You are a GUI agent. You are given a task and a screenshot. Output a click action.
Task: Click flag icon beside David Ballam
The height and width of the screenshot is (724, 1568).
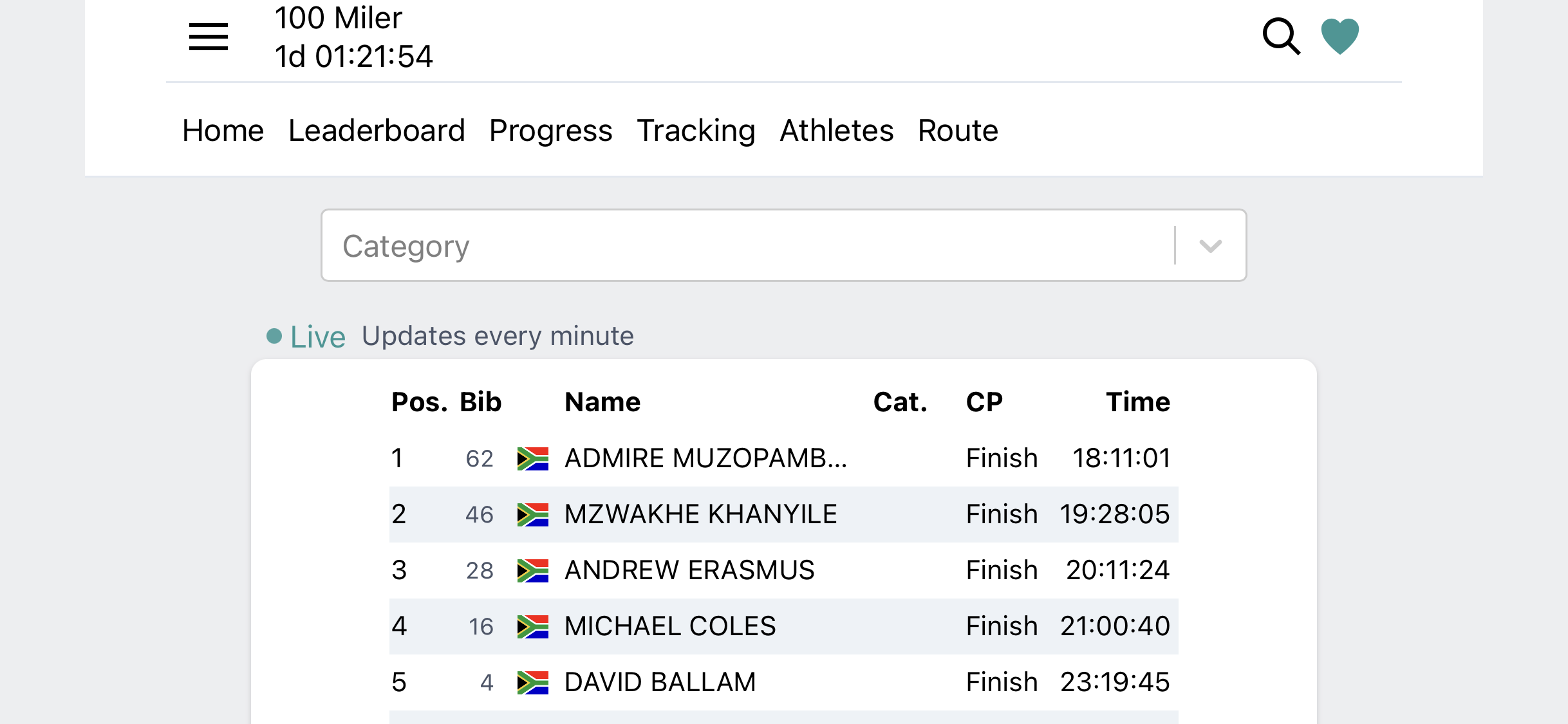(533, 683)
